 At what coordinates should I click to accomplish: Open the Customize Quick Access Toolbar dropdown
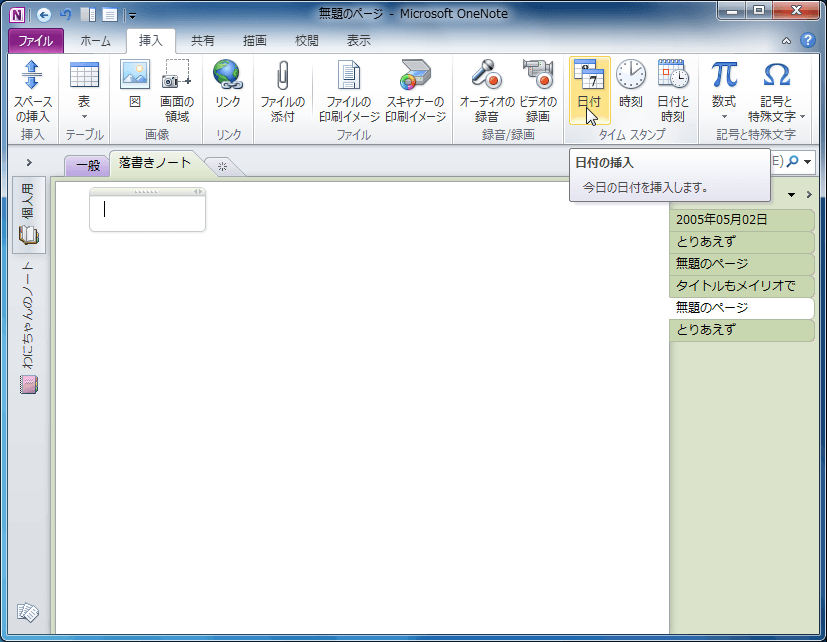click(x=132, y=15)
